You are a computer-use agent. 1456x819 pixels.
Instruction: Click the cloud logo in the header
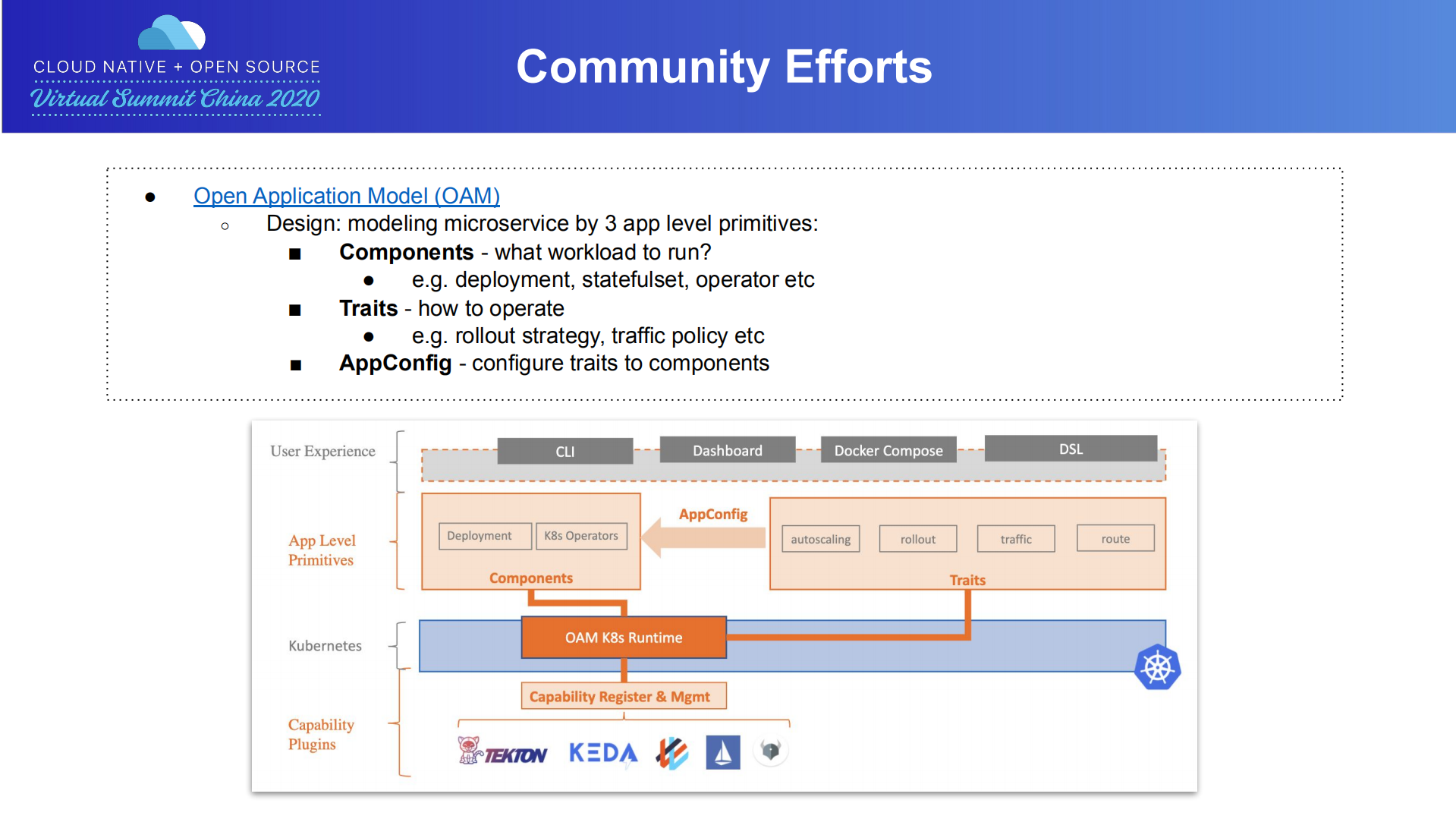click(172, 34)
